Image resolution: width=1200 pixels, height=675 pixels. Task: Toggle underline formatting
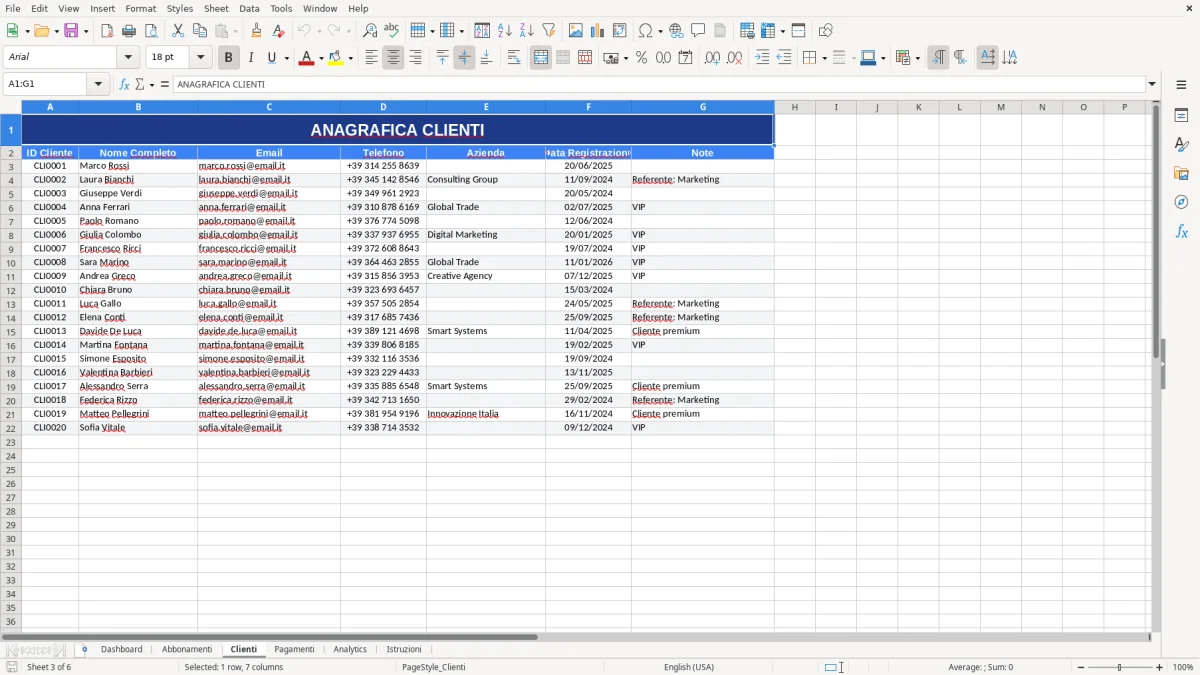271,57
